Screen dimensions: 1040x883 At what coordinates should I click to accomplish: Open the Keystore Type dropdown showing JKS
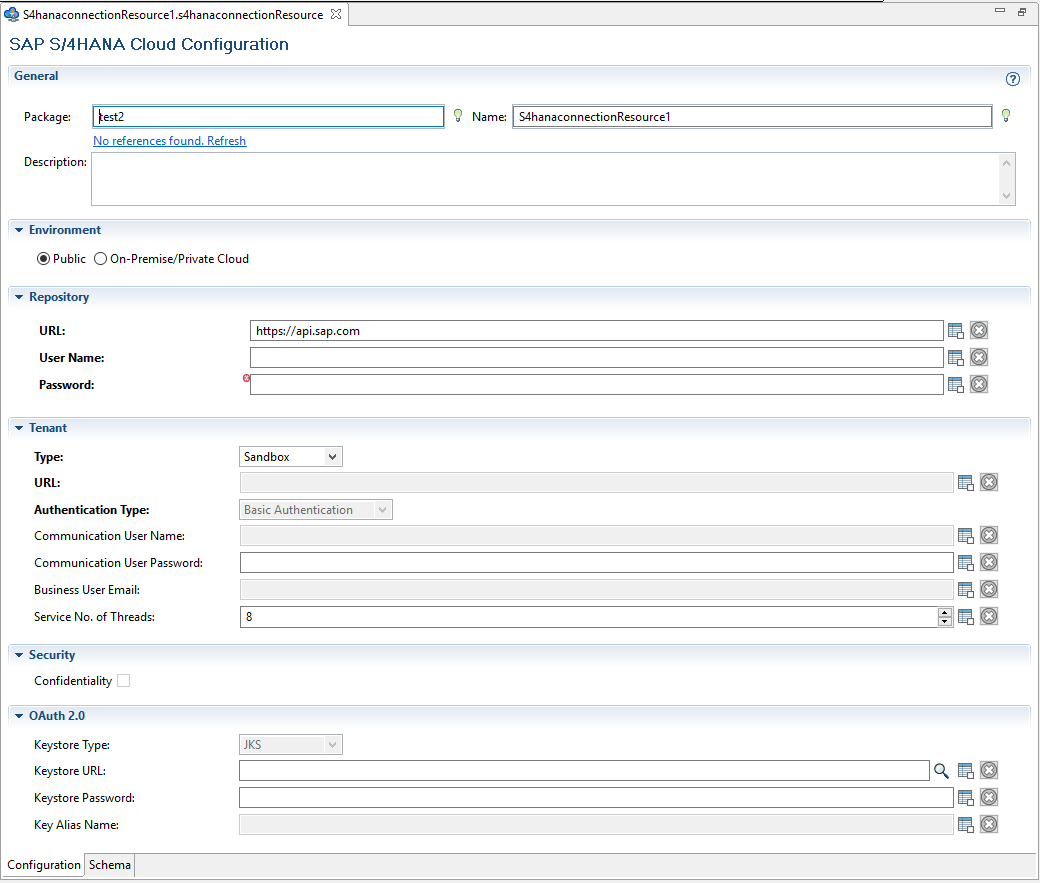pyautogui.click(x=291, y=745)
